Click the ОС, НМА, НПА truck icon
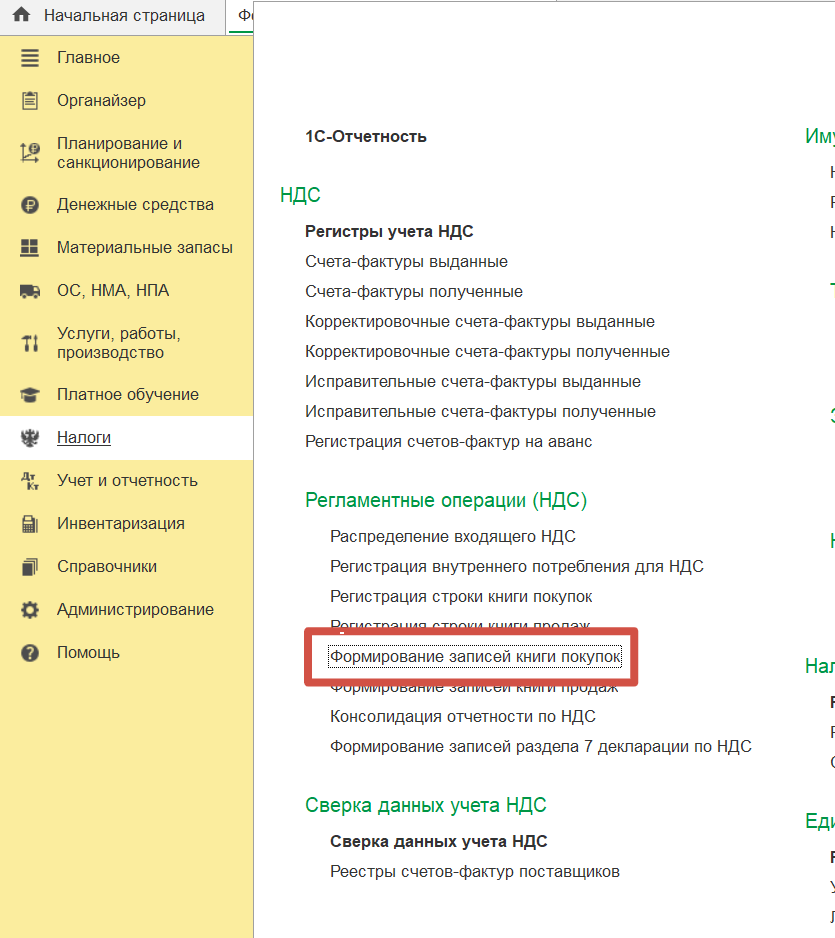Viewport: 835px width, 938px height. [x=29, y=291]
